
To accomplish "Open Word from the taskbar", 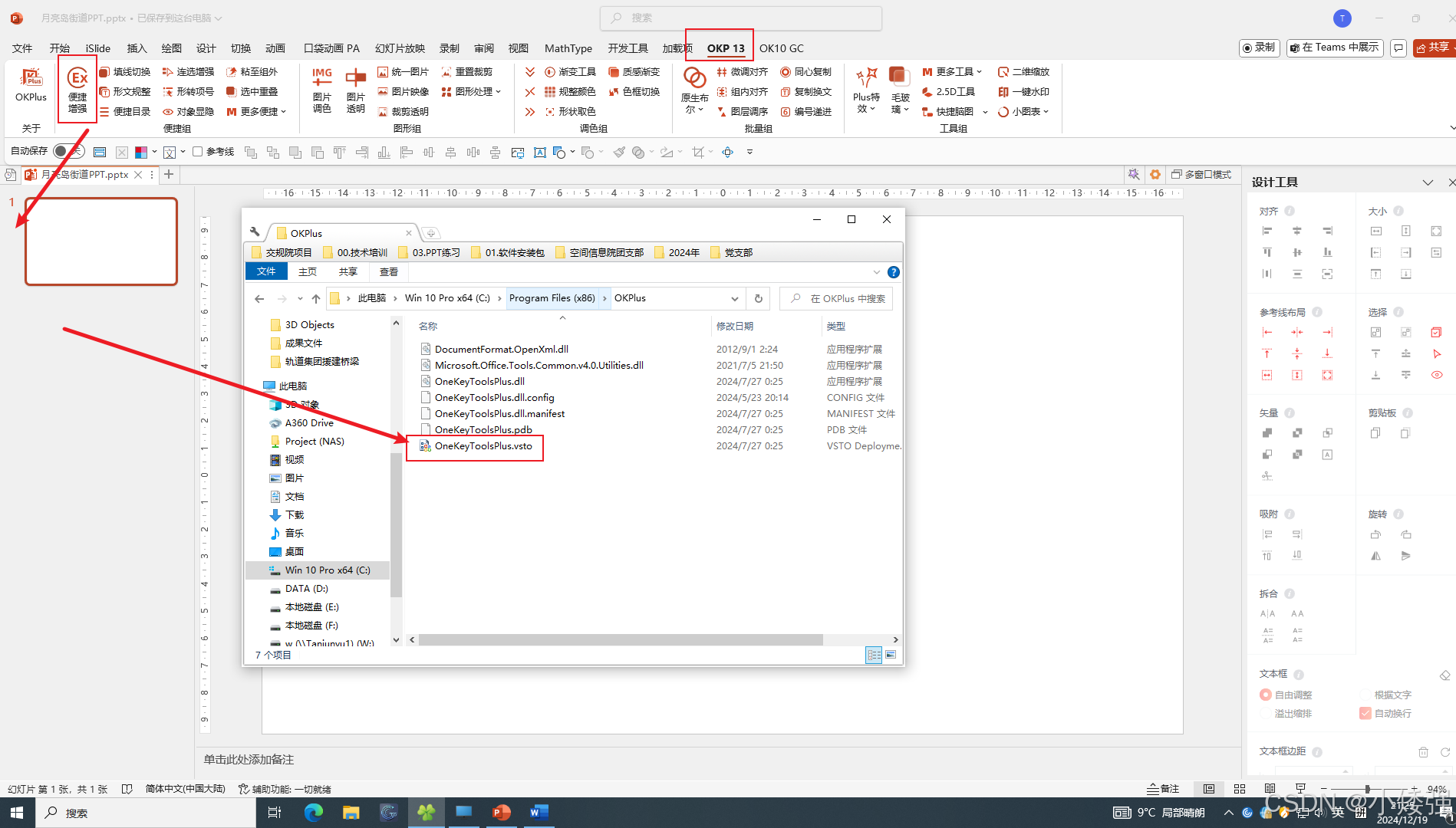I will click(539, 813).
